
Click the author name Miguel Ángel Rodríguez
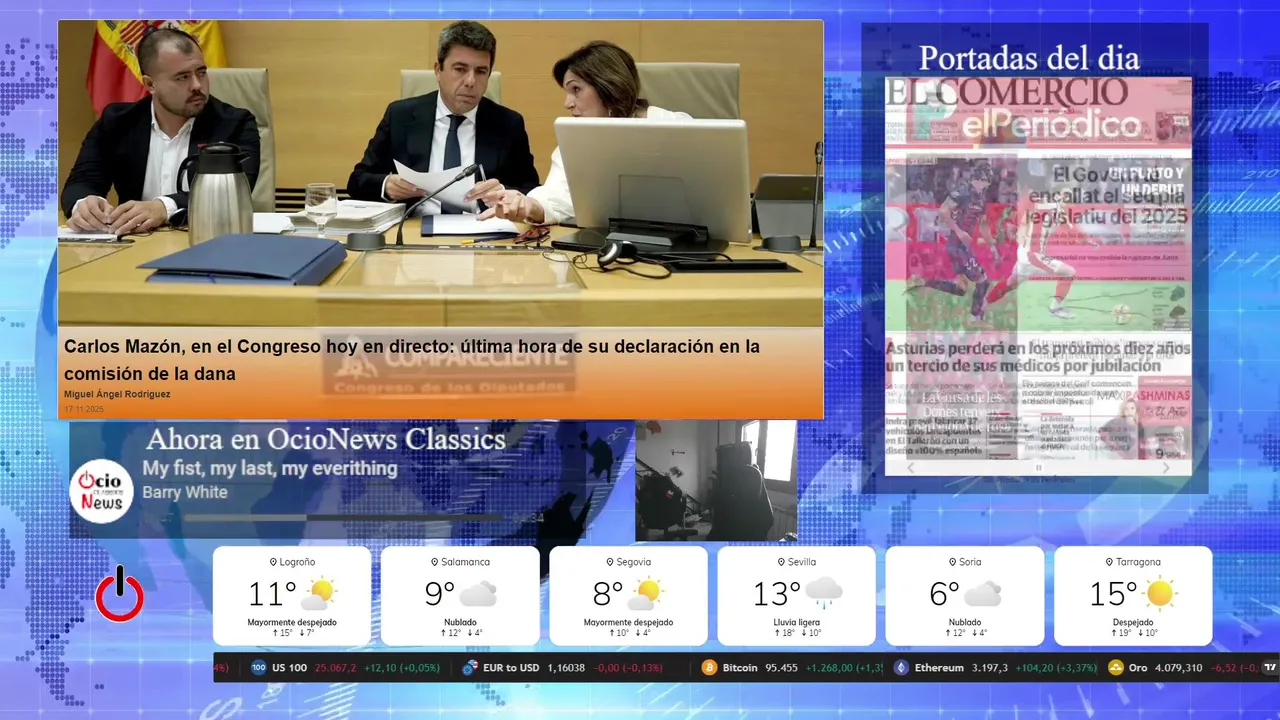117,394
